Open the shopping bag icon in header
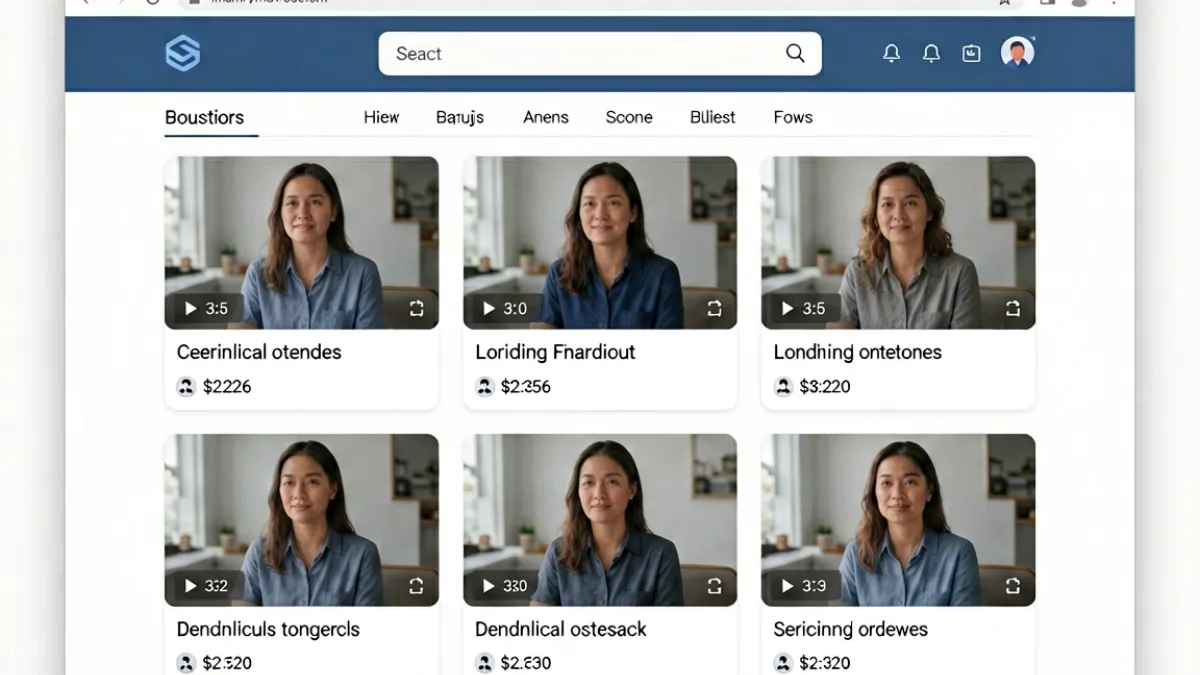Viewport: 1200px width, 675px height. [x=971, y=54]
